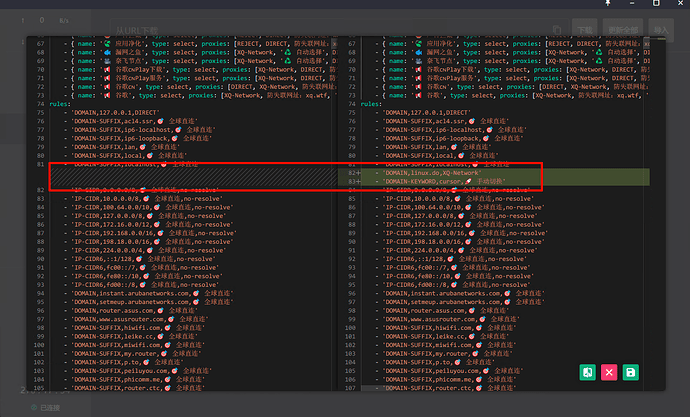Click '谷歌CNPlay下载' proxy group line in right pane
Screen dimensions: 690x417
coord(513,70)
